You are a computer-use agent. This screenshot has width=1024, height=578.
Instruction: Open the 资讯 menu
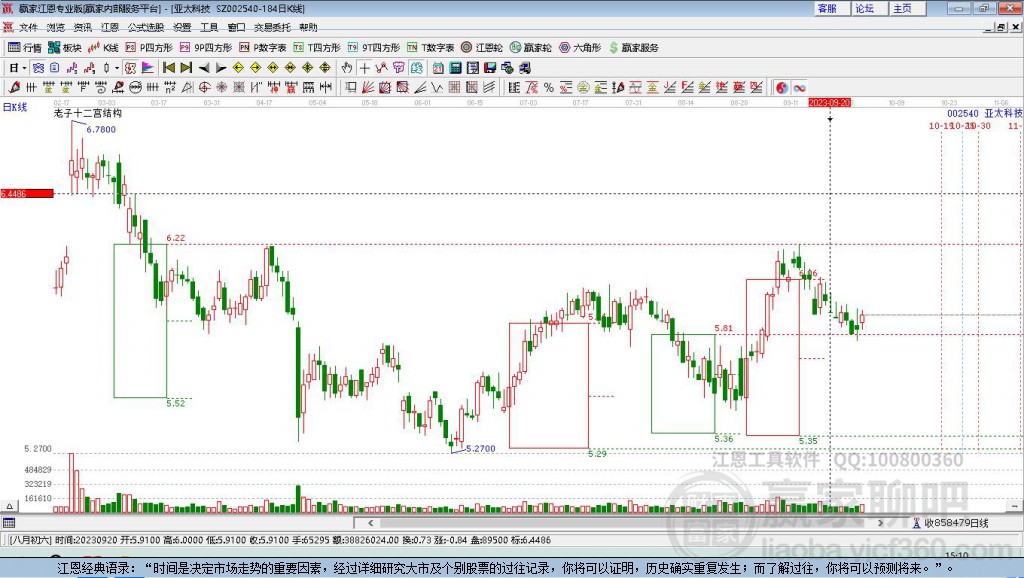83,27
